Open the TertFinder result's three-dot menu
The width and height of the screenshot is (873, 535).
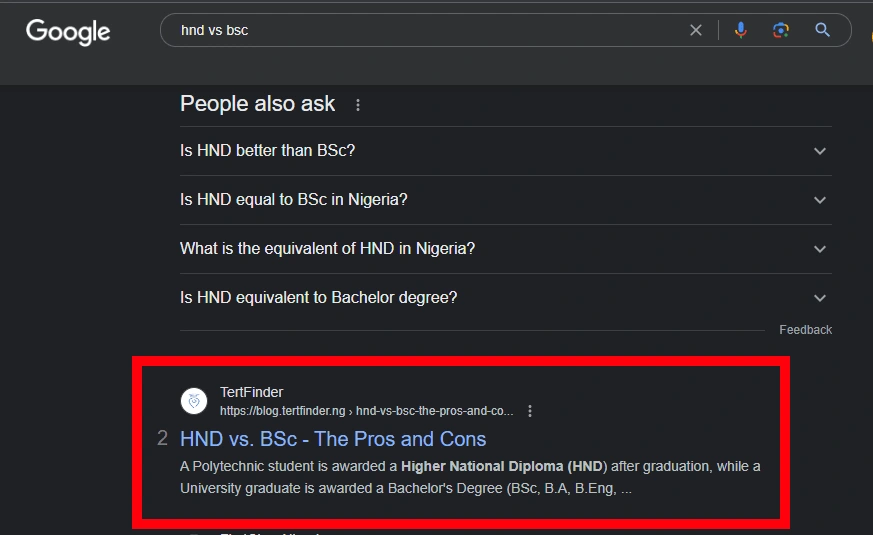point(530,411)
